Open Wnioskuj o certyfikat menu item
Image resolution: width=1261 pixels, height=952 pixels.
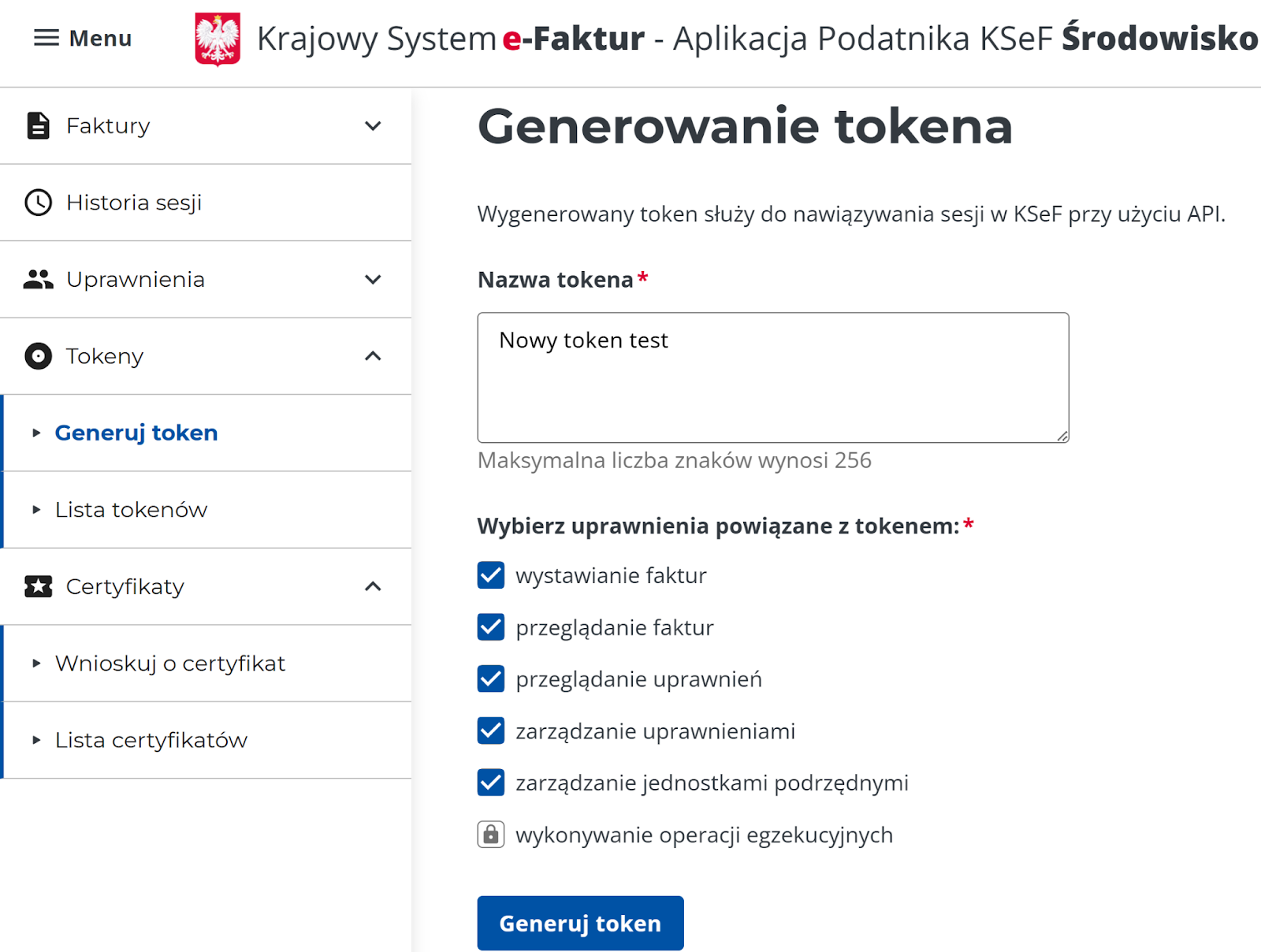[x=169, y=664]
